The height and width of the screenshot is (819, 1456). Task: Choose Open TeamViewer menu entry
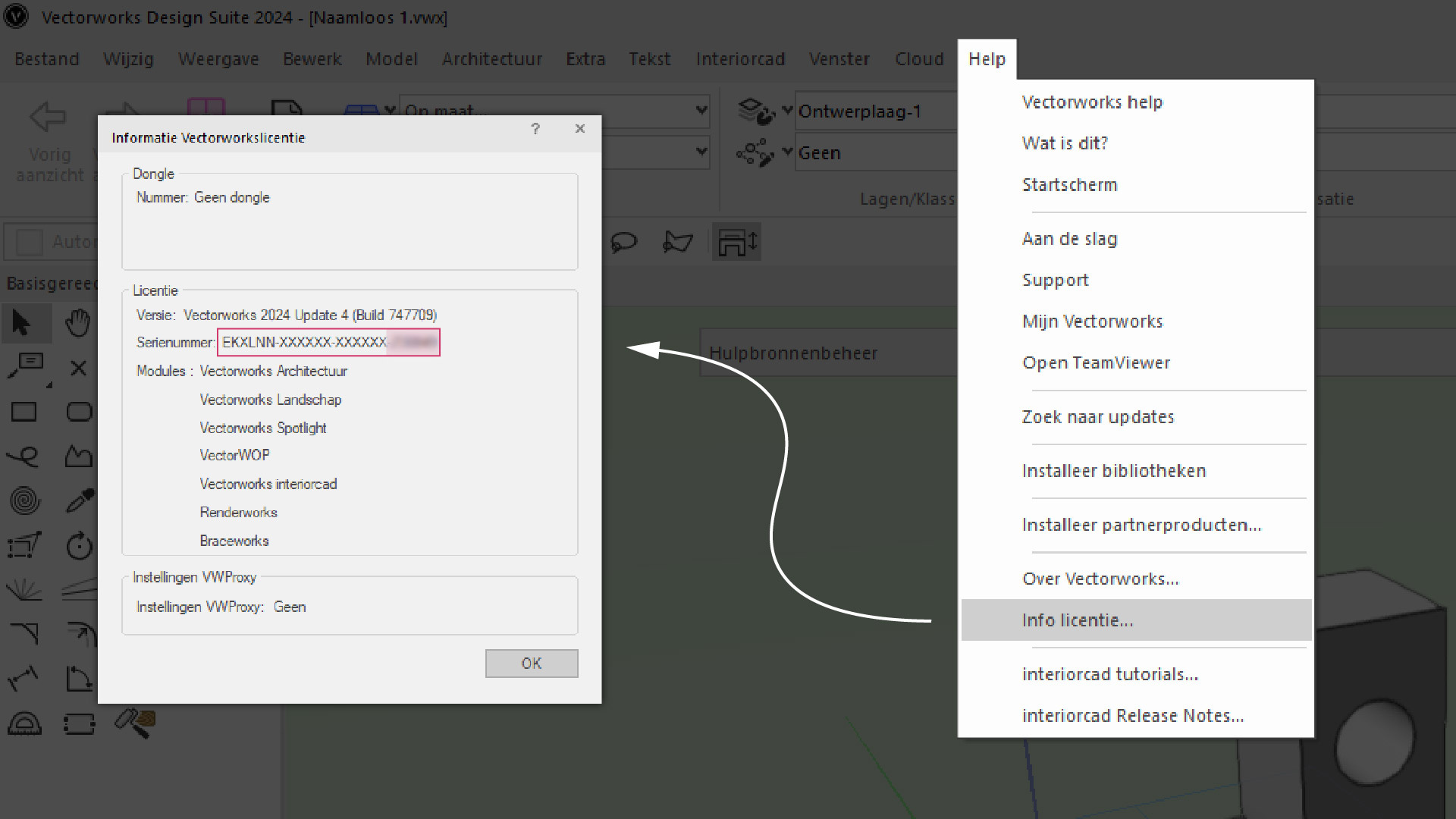point(1136,363)
